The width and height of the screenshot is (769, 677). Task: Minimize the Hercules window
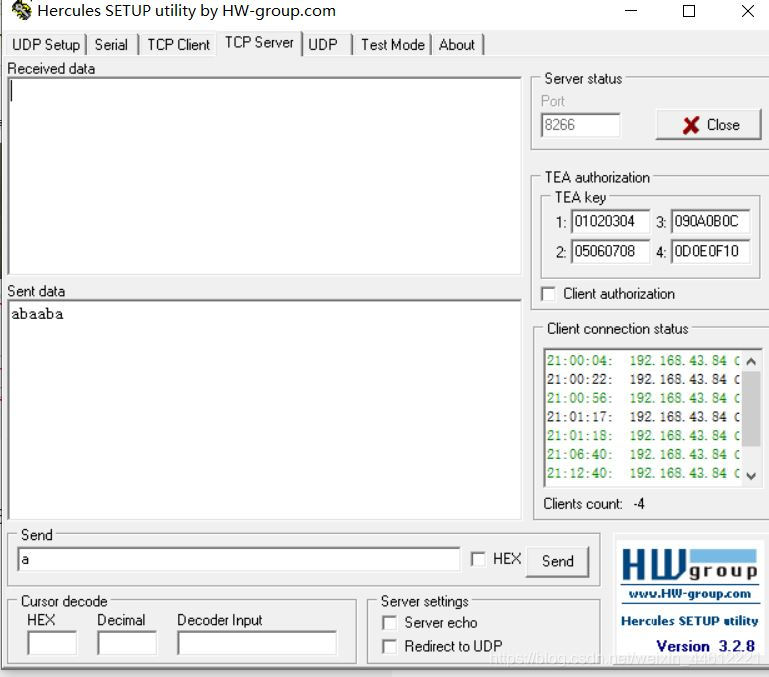[x=631, y=11]
